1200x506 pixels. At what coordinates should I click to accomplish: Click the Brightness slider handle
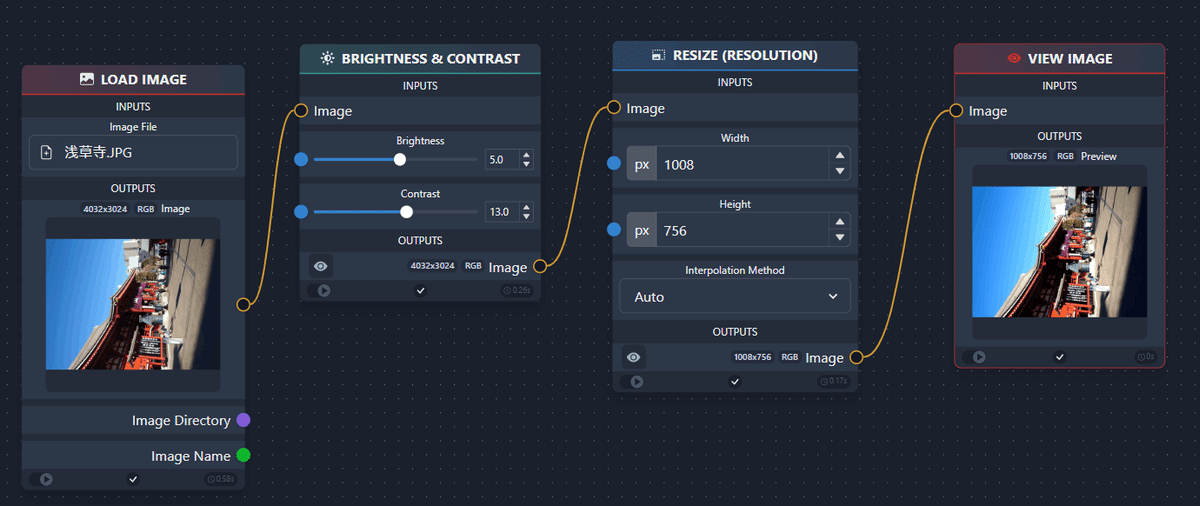(x=400, y=159)
